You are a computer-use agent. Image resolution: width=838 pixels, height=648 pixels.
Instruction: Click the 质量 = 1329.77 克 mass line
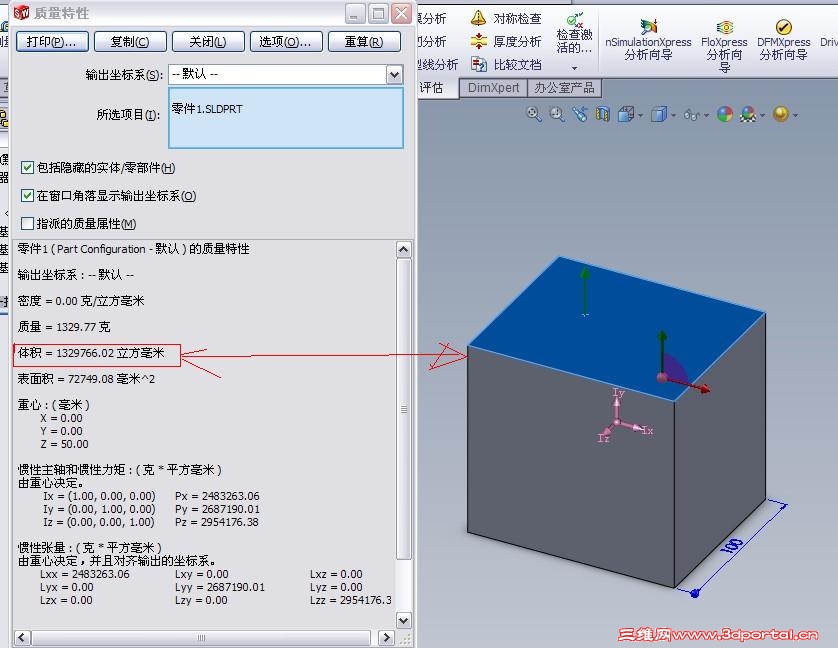64,327
